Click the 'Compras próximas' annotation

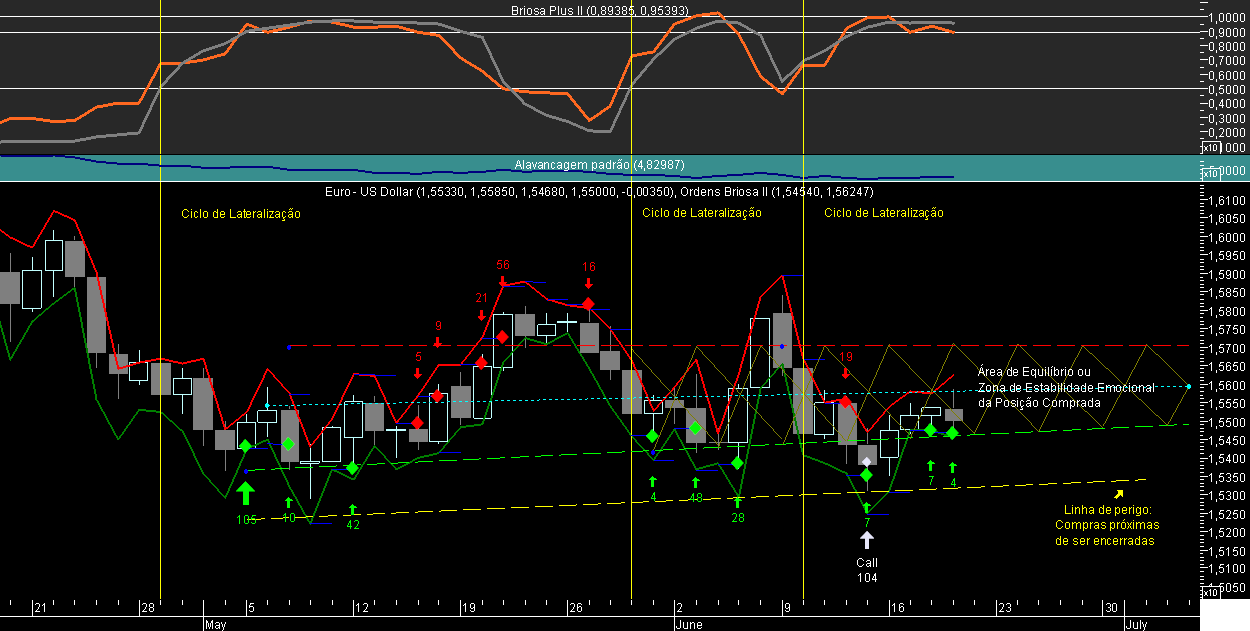click(1107, 524)
